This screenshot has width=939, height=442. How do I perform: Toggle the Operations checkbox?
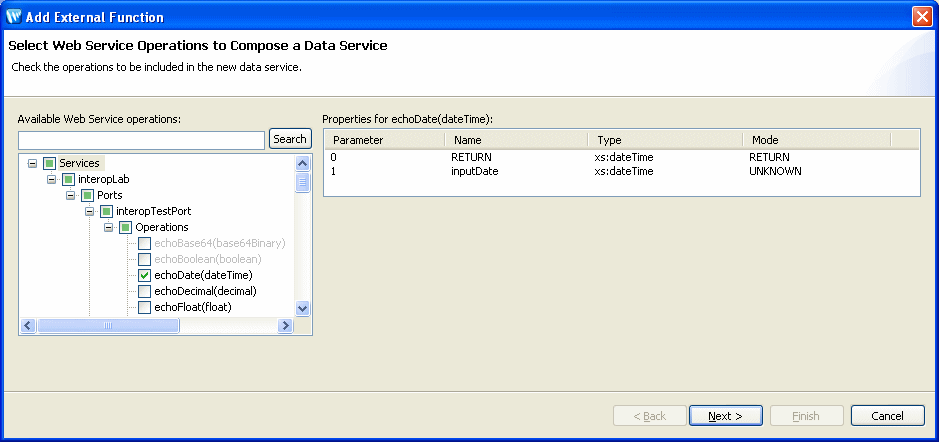126,228
